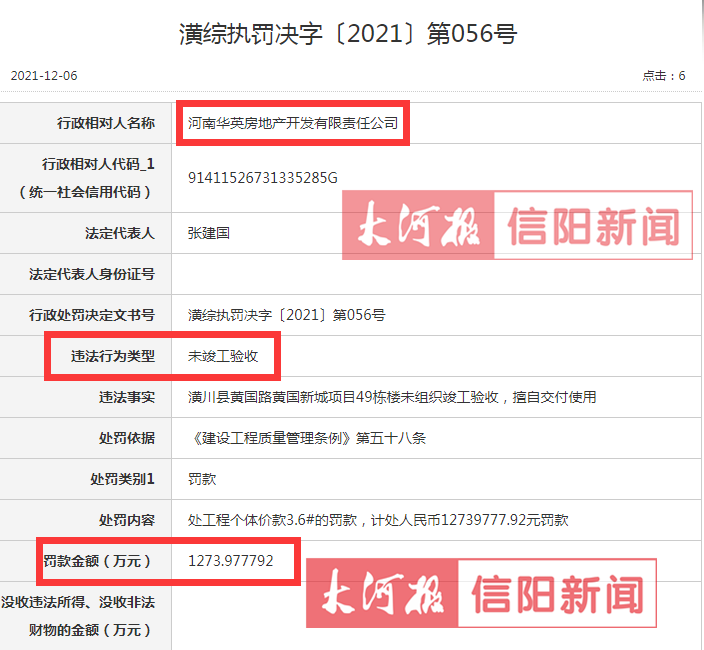Click the label 财物的金额（万元）

[92, 630]
